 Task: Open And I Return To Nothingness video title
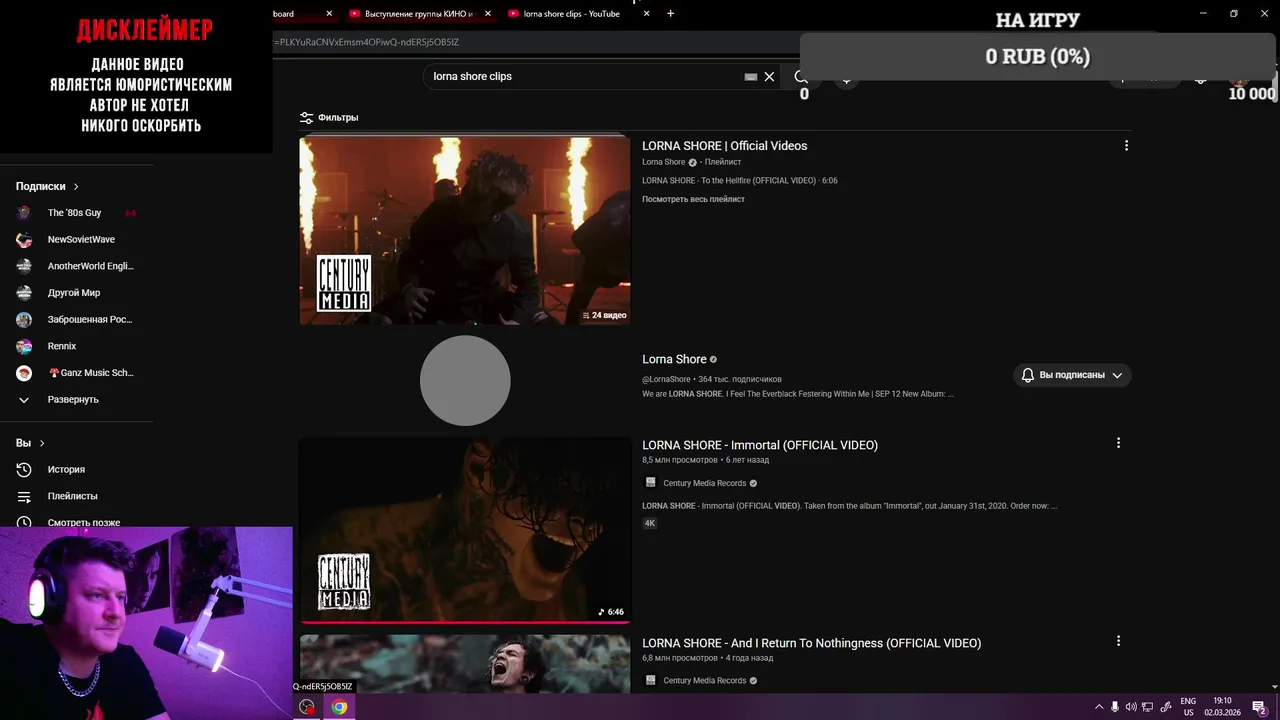click(x=811, y=643)
